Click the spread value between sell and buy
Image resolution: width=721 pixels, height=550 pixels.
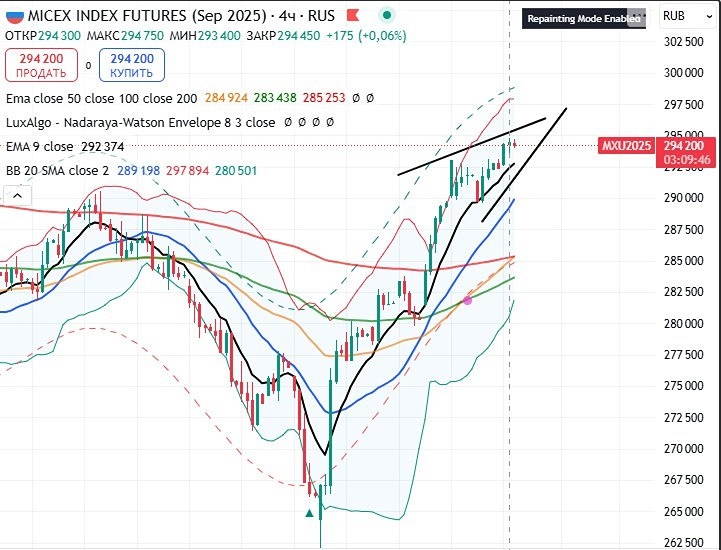tap(87, 66)
